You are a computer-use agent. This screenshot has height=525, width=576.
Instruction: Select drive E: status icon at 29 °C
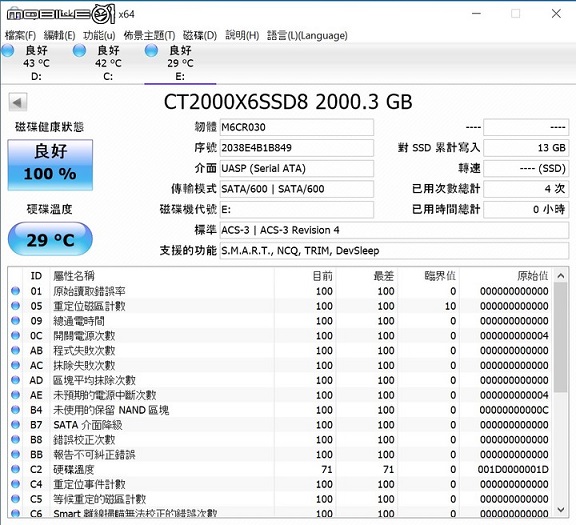[x=151, y=51]
